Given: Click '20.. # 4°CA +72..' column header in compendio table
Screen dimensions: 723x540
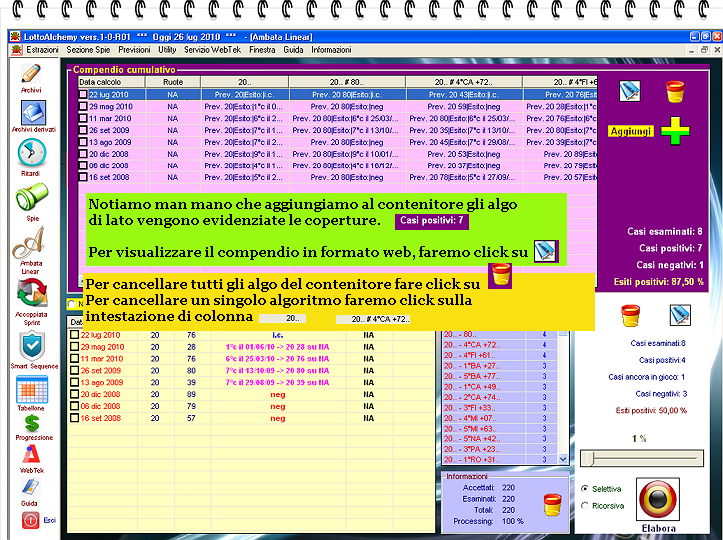Looking at the screenshot, I should [x=464, y=82].
